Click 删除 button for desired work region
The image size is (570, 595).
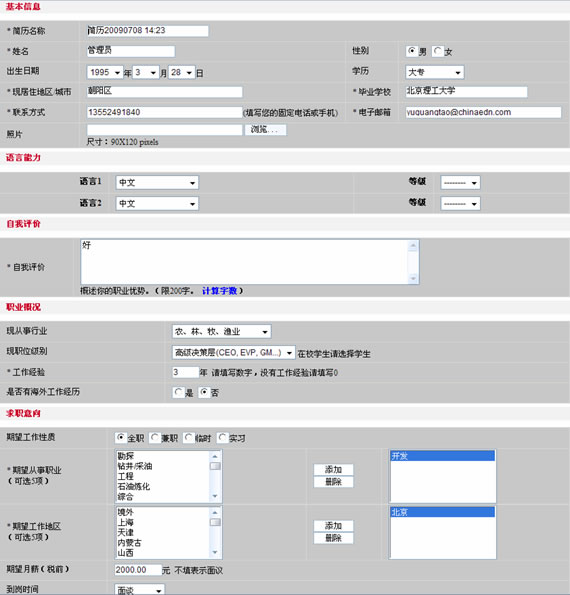click(x=334, y=538)
